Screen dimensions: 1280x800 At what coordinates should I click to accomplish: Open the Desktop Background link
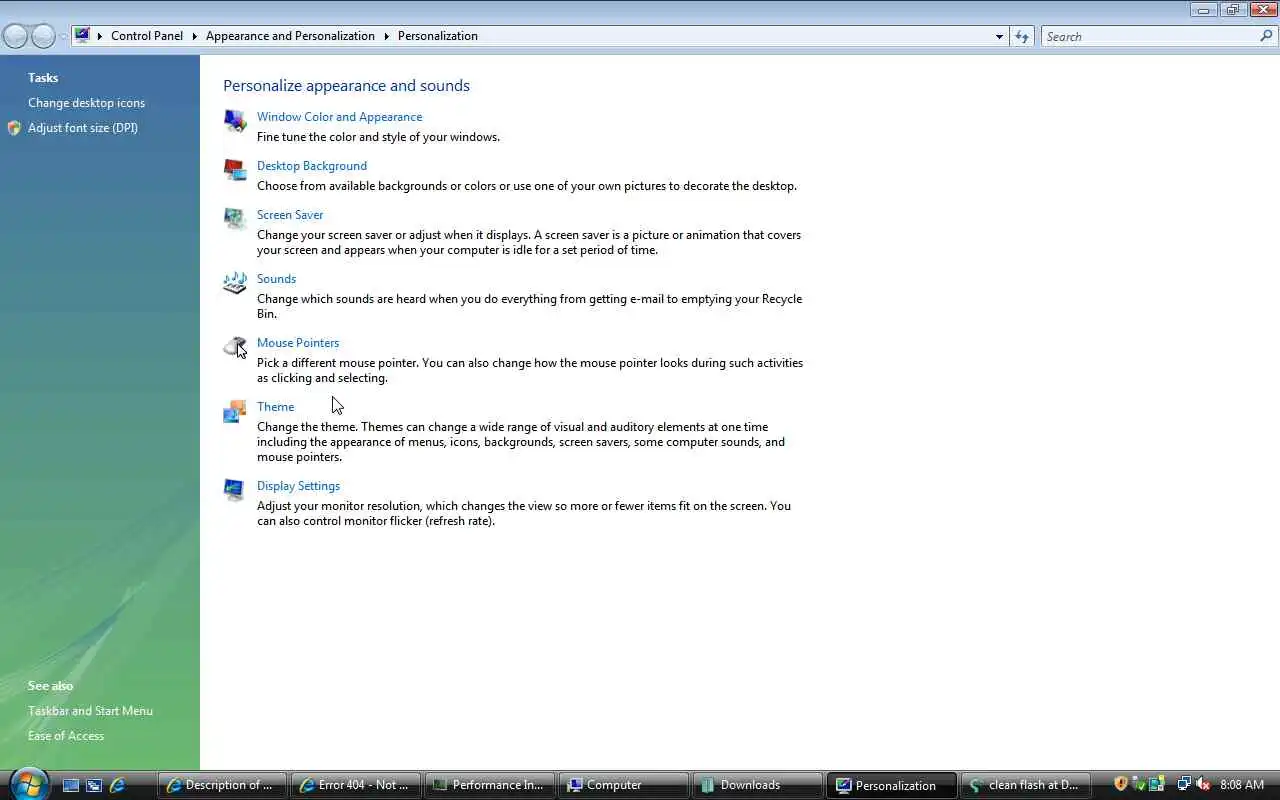click(312, 166)
